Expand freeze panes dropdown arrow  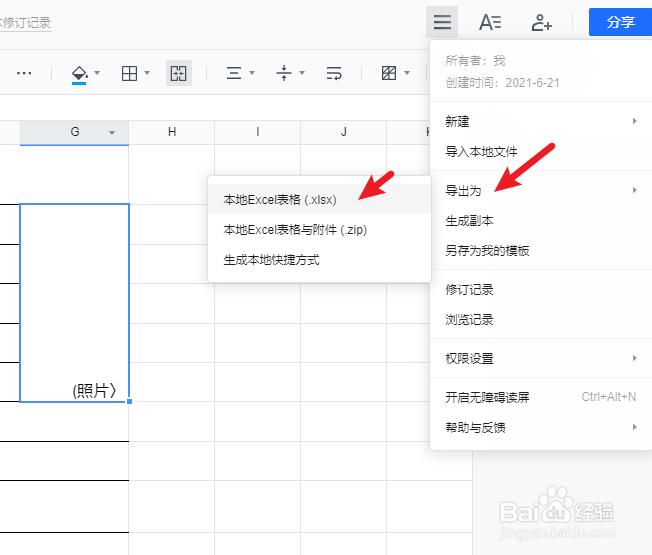click(x=408, y=73)
